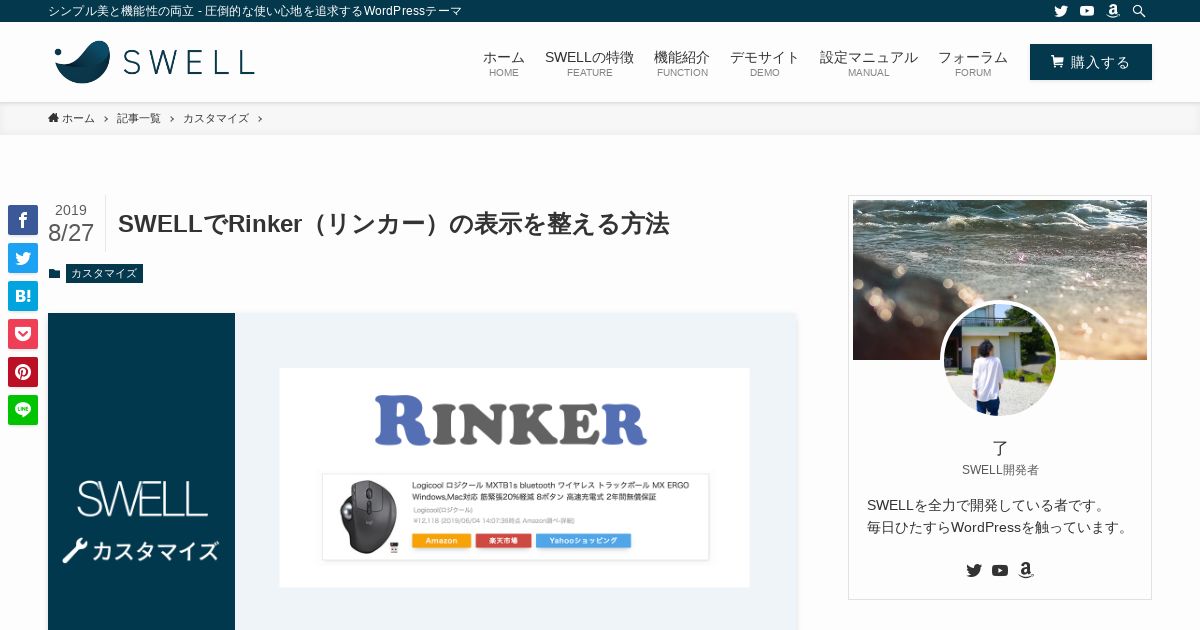1200x630 pixels.
Task: Click article title SWELLでRinker（リンカー）の表示を整える方法
Action: click(393, 224)
